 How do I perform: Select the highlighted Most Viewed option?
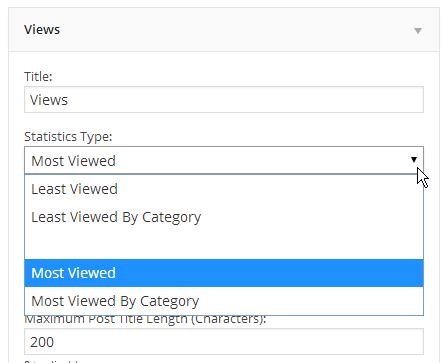click(224, 273)
